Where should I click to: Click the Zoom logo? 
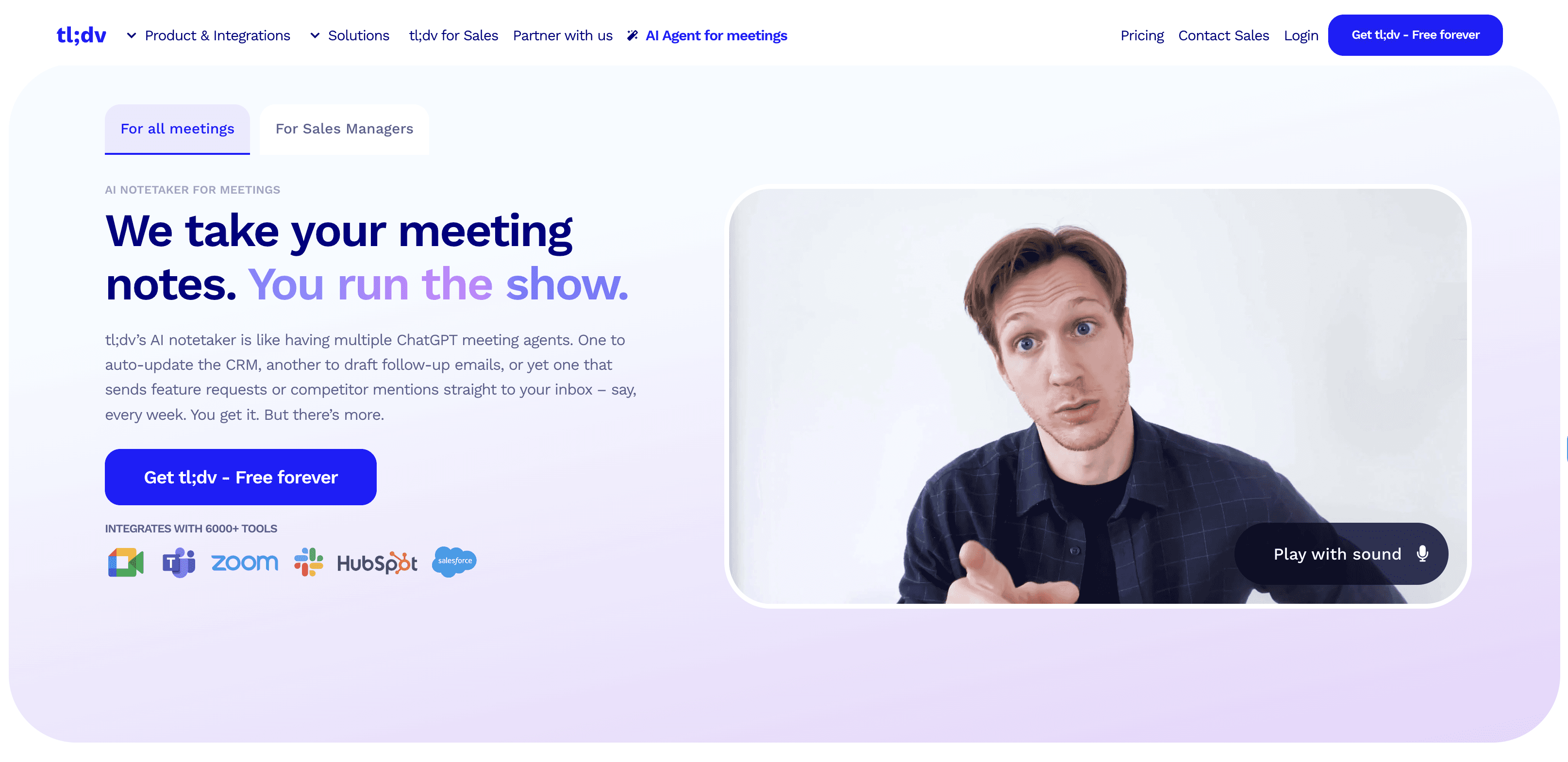[x=245, y=563]
